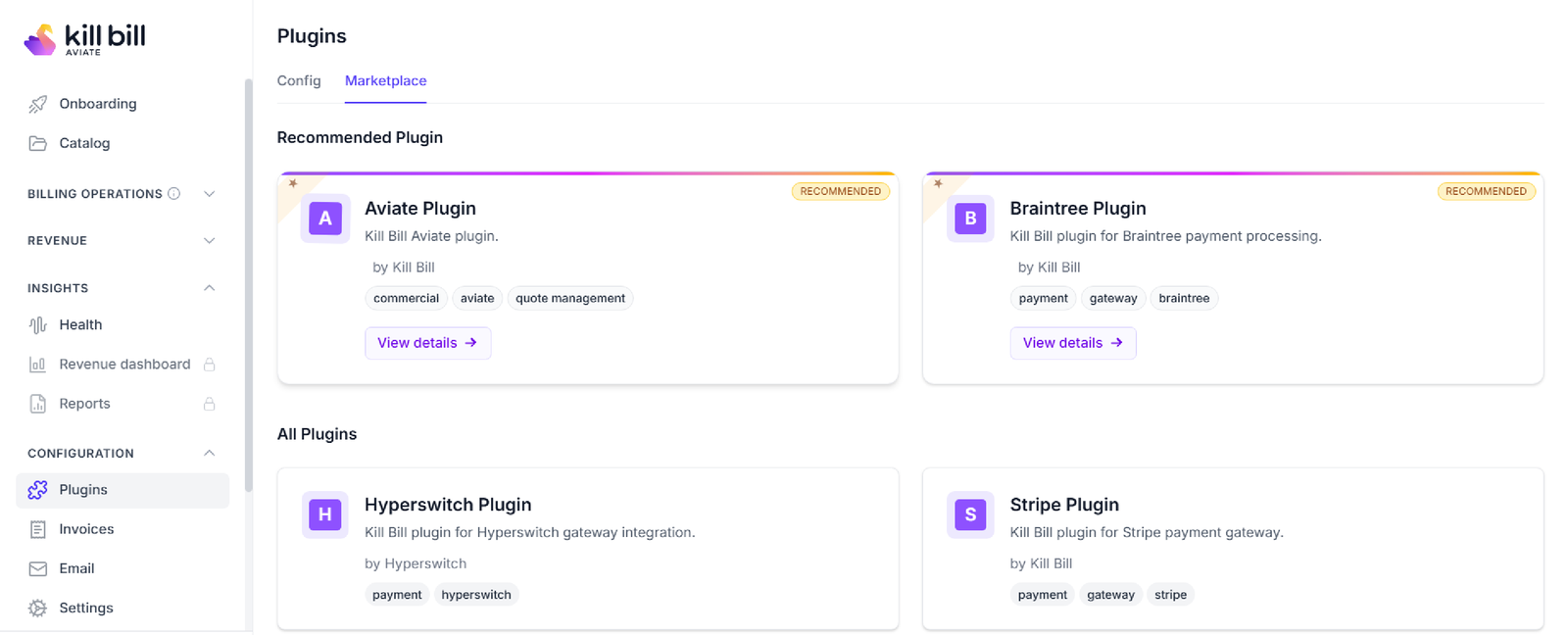
Task: Click the Settings gear icon
Action: 38,608
